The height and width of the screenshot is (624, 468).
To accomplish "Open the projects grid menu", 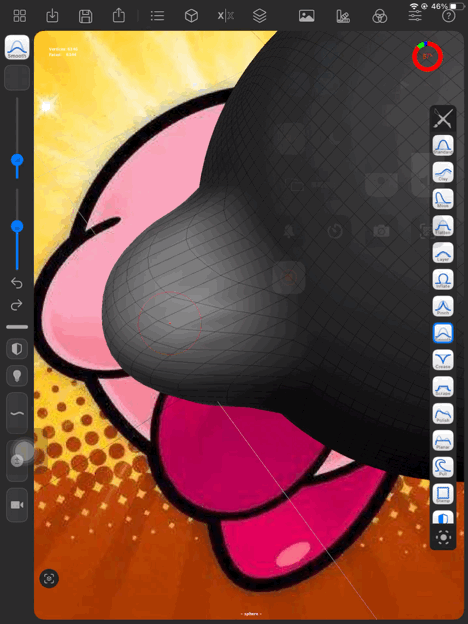I will coord(20,16).
